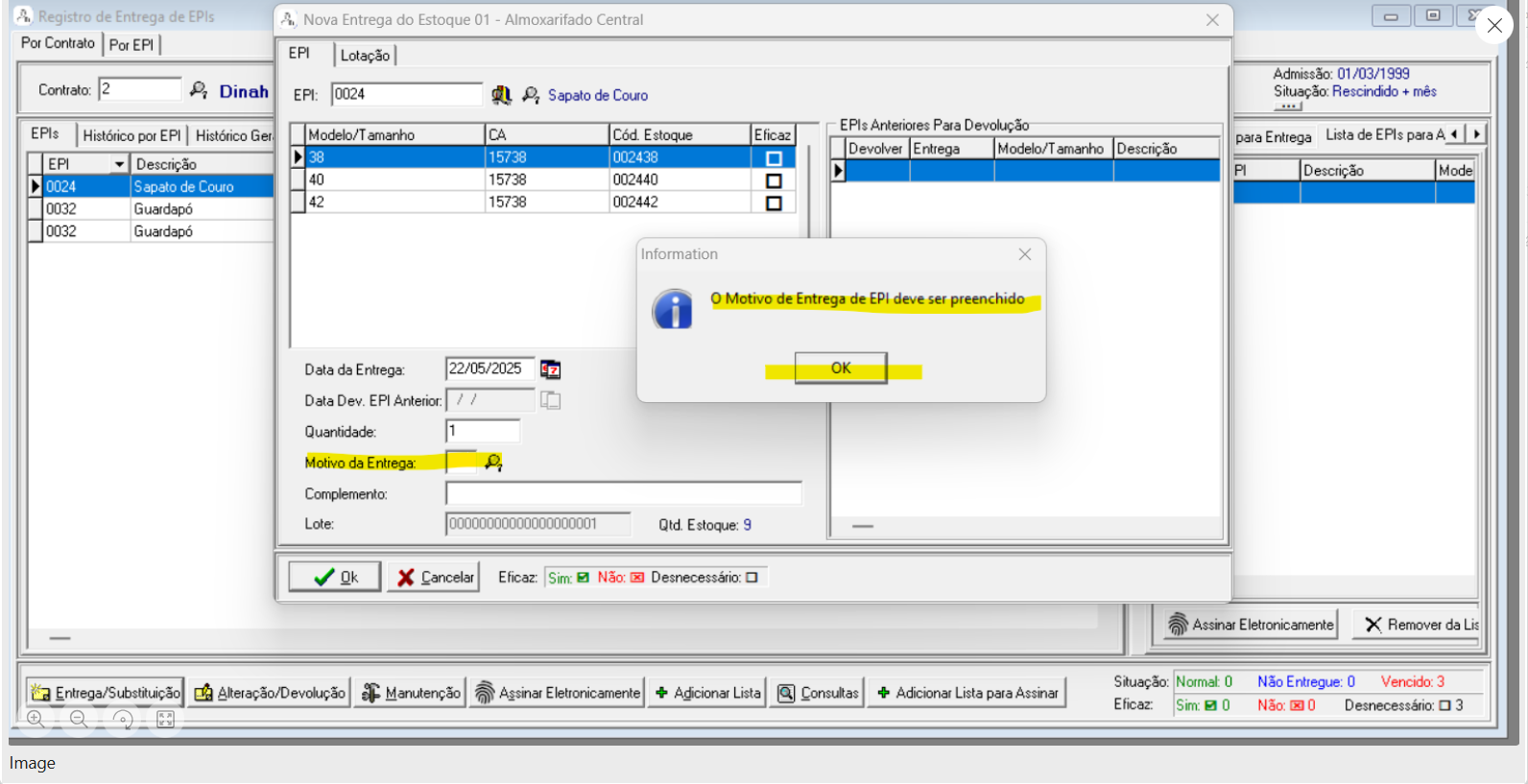Click the Complemento text field
Image resolution: width=1528 pixels, height=784 pixels.
(x=623, y=493)
